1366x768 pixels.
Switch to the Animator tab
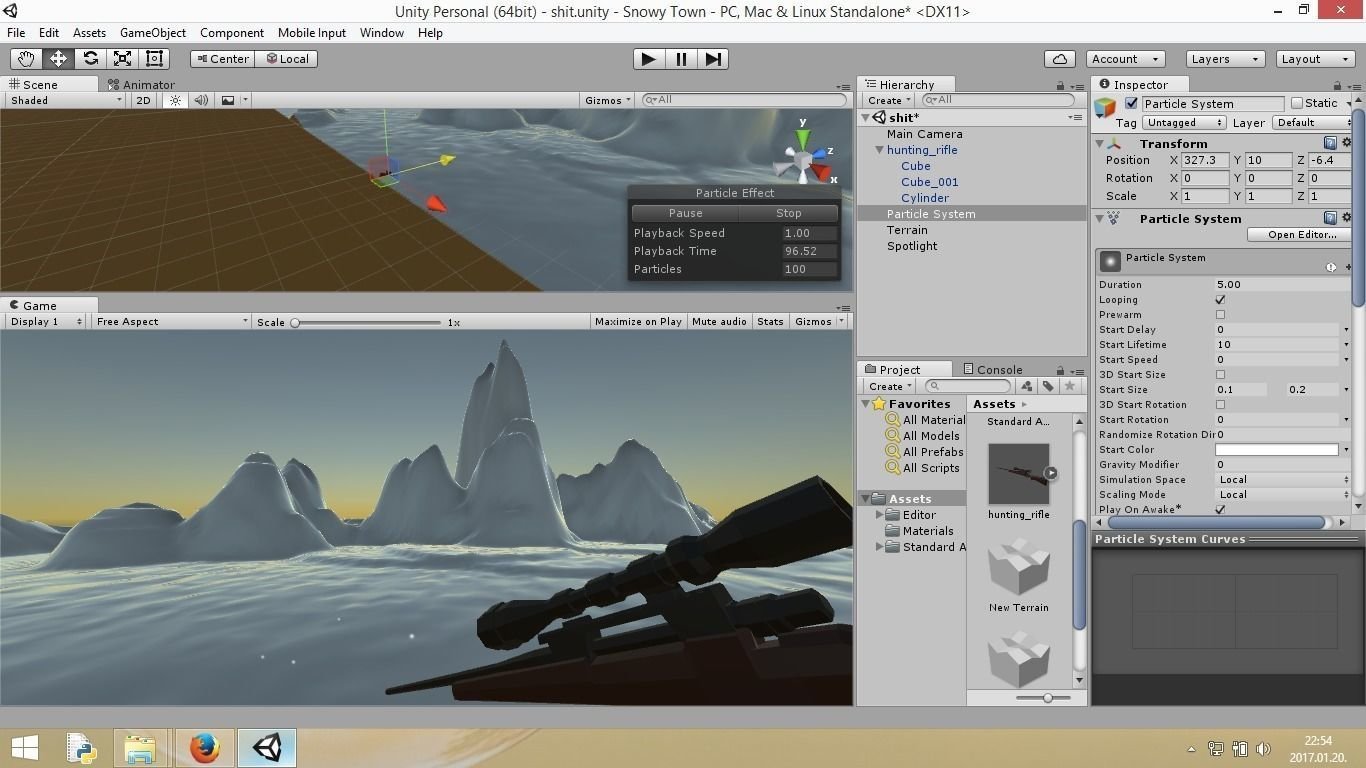pyautogui.click(x=141, y=85)
